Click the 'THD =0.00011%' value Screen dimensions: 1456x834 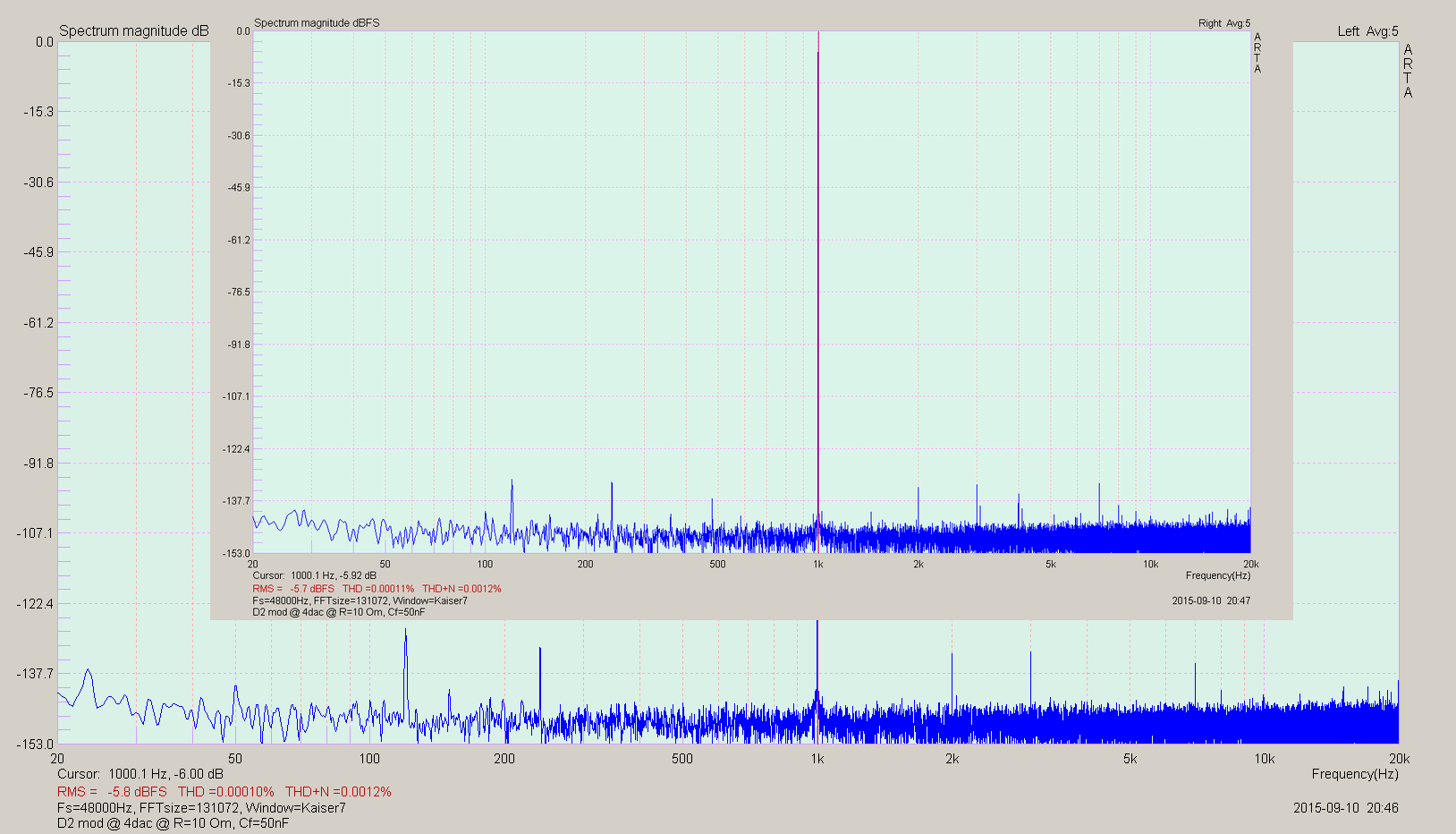click(x=378, y=589)
